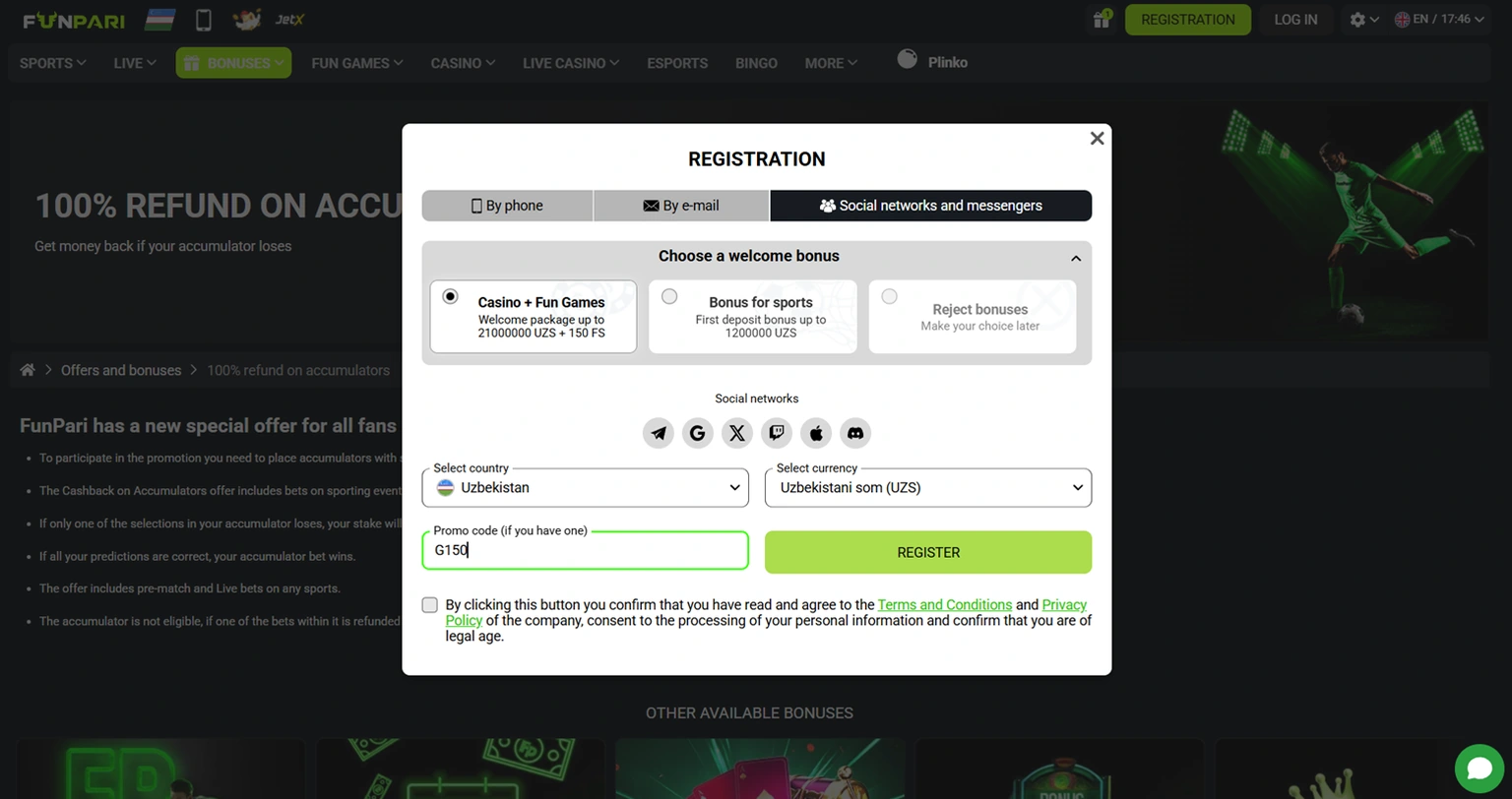This screenshot has width=1512, height=799.
Task: Open the settings gear menu
Action: [1364, 19]
